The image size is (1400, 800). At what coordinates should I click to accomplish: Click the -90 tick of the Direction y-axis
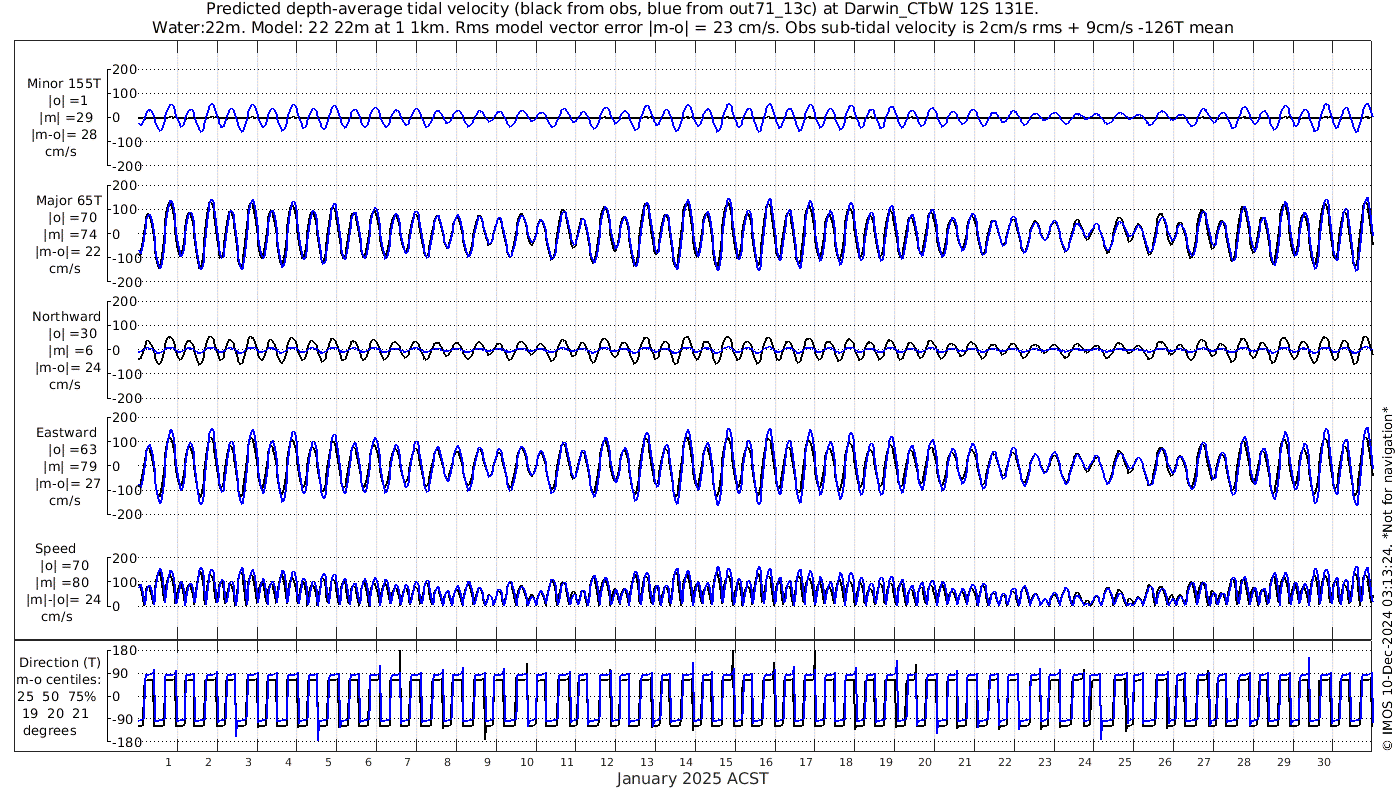point(121,720)
